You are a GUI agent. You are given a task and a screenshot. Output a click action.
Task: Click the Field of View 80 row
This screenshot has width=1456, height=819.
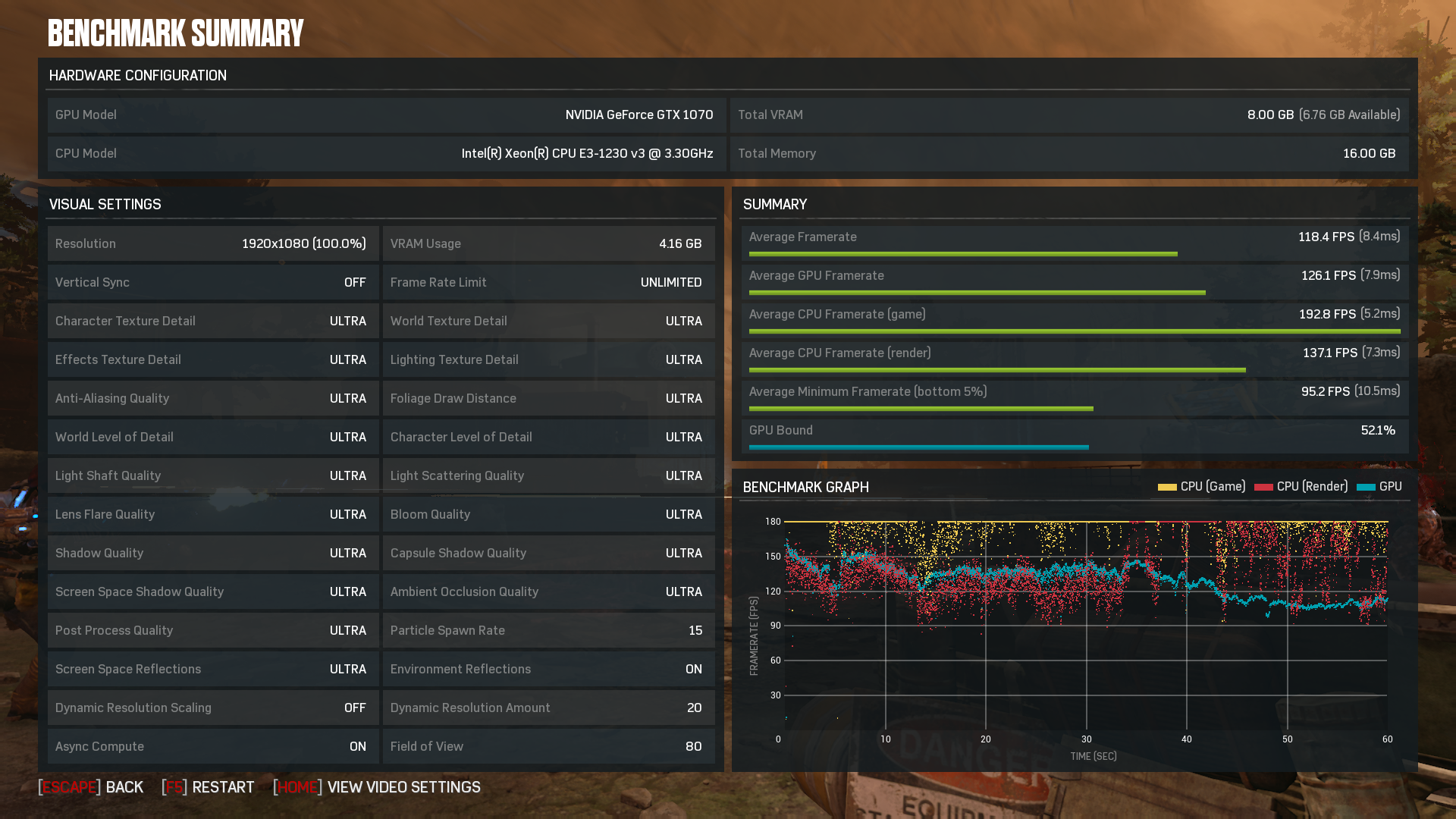(549, 747)
